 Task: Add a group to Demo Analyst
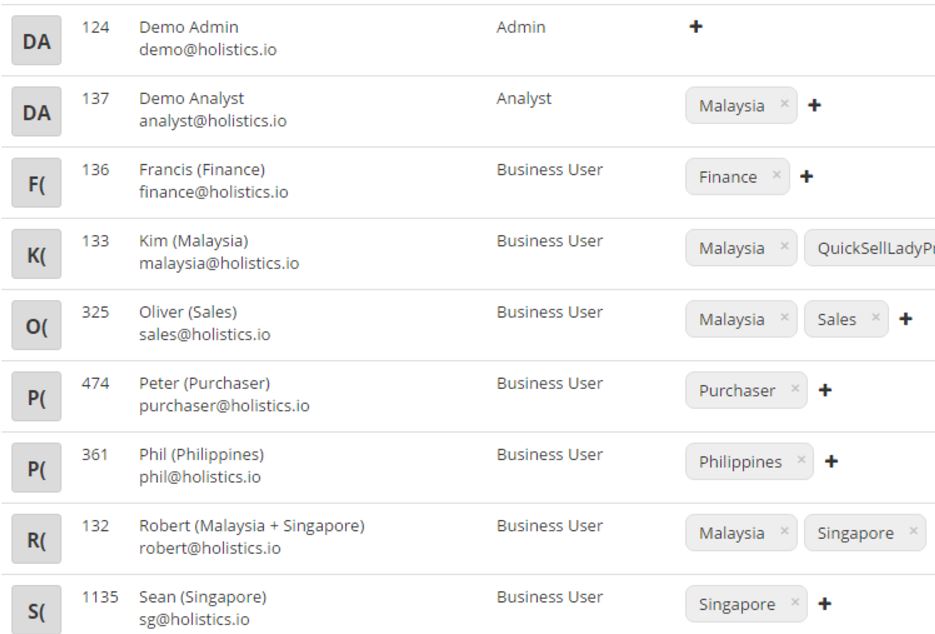pos(814,105)
